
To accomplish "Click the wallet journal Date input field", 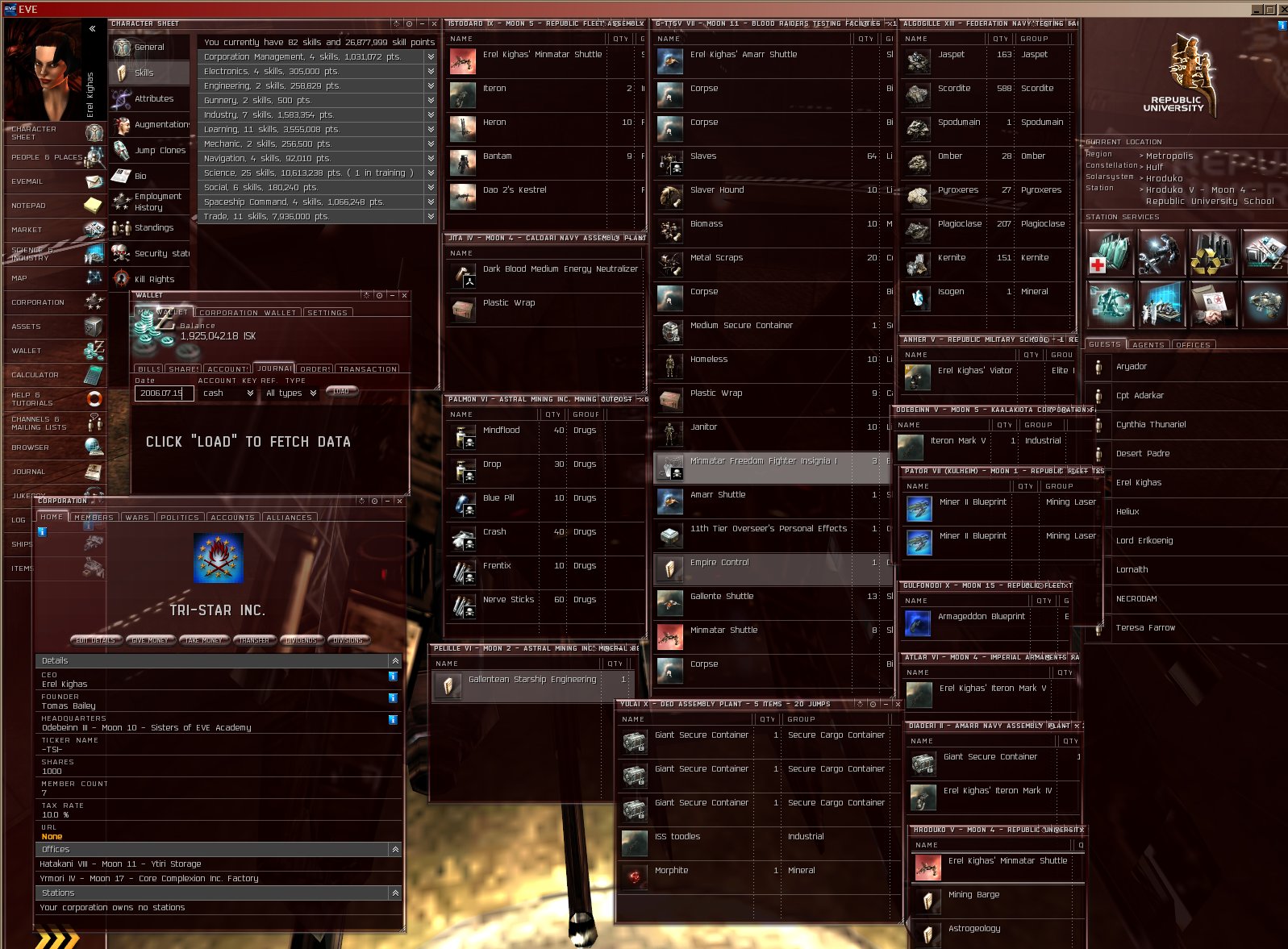I will pyautogui.click(x=164, y=393).
